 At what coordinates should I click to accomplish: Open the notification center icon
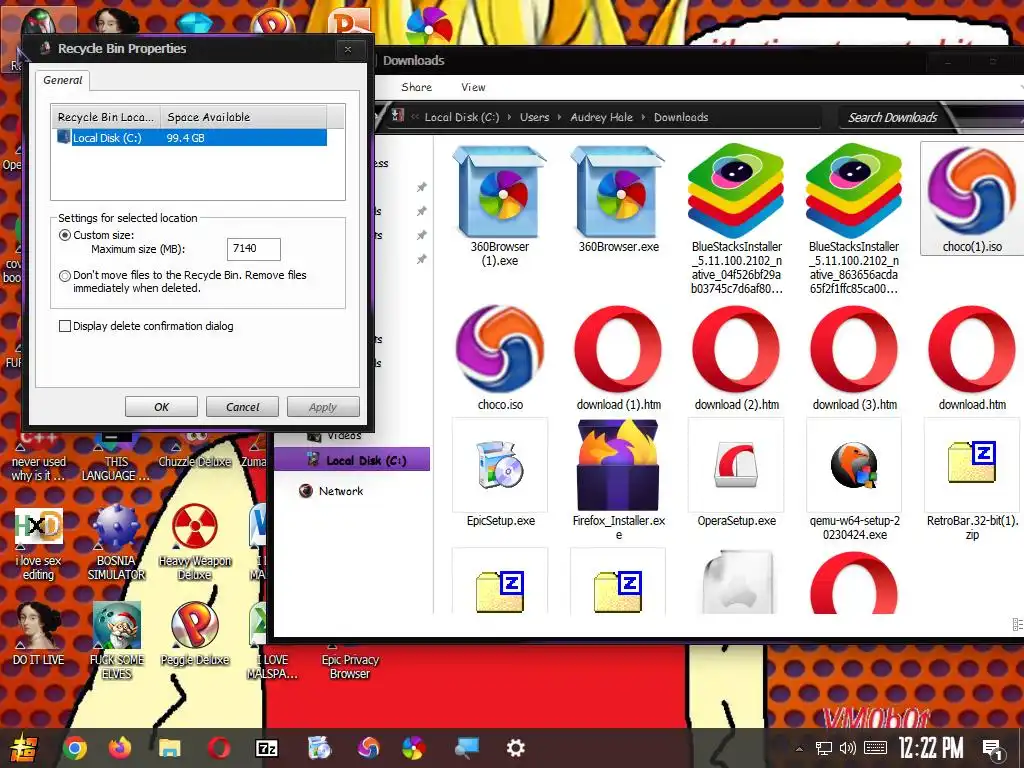(993, 748)
